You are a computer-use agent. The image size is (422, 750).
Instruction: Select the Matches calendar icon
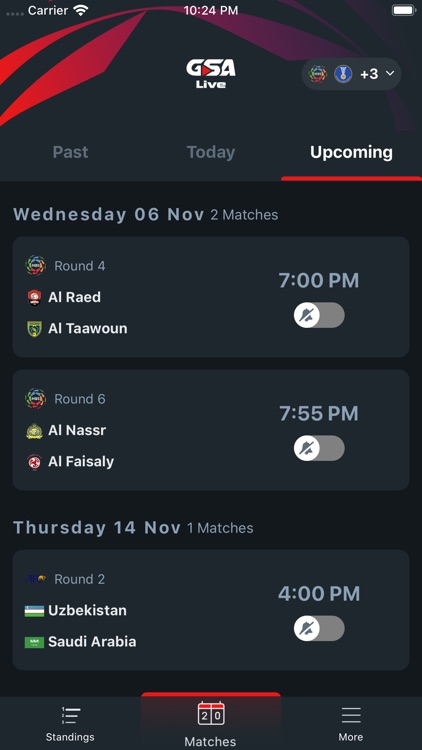(x=211, y=714)
